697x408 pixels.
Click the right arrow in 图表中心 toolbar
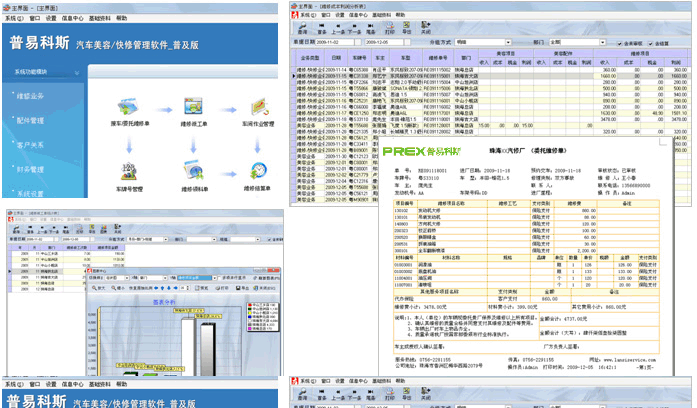[175, 288]
